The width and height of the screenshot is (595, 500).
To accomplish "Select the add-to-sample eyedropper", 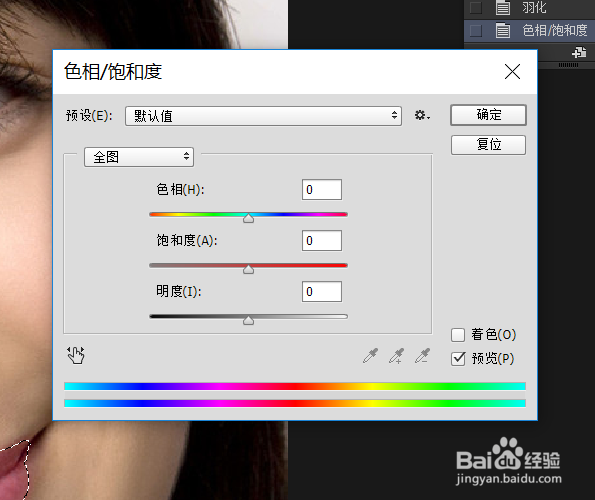I will coord(397,356).
